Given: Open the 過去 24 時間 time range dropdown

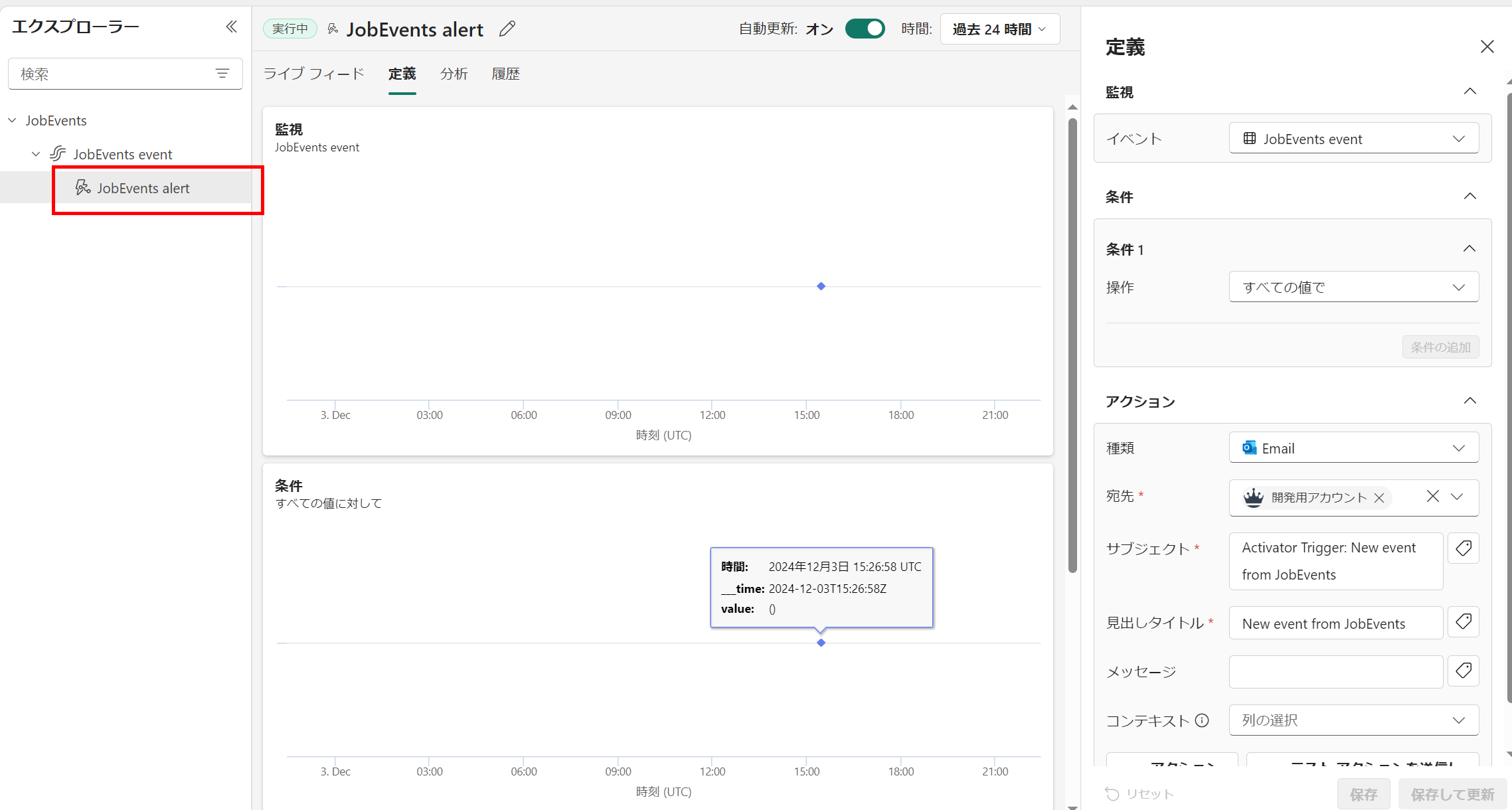Looking at the screenshot, I should (x=999, y=29).
